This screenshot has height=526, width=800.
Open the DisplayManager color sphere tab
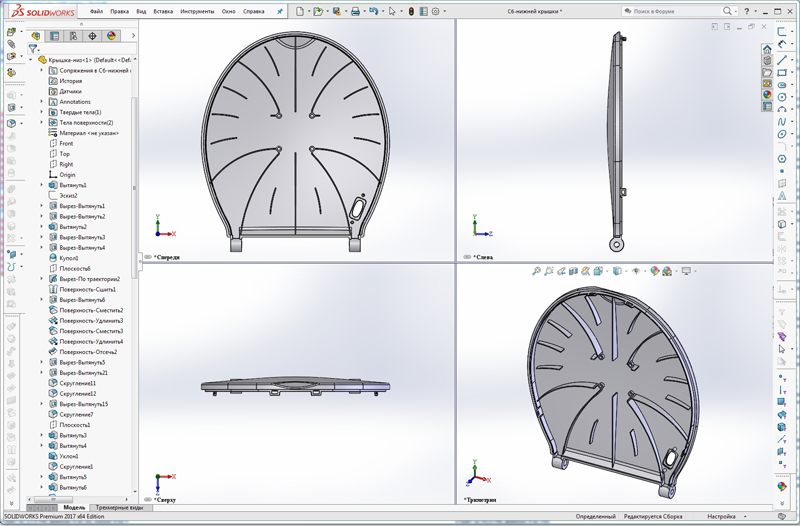pyautogui.click(x=111, y=35)
